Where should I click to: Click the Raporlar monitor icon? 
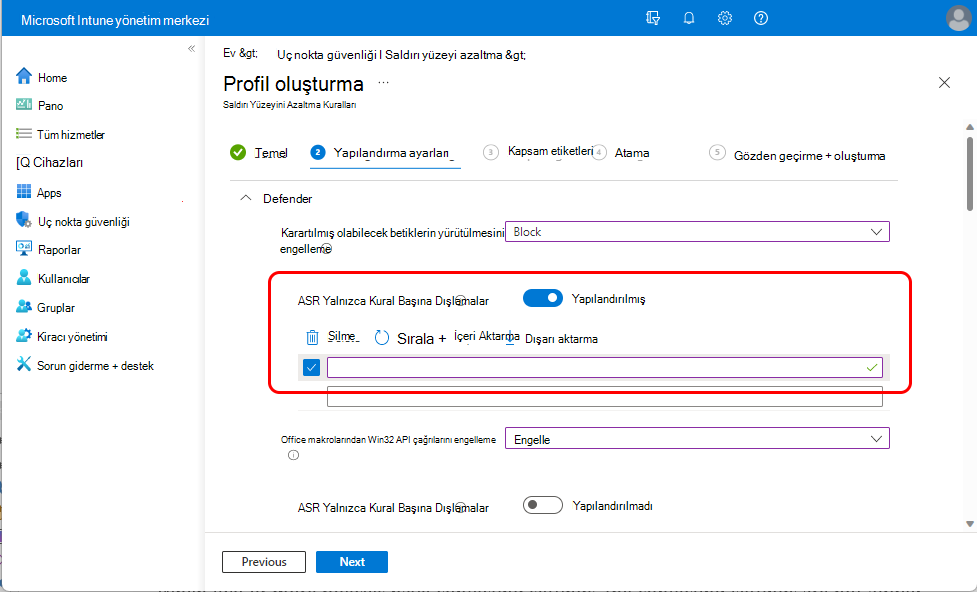click(x=24, y=249)
